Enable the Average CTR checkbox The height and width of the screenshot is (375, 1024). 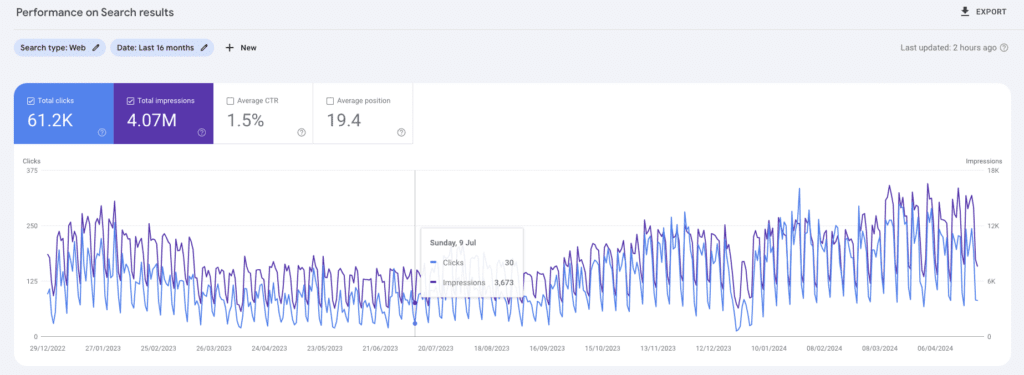pyautogui.click(x=230, y=101)
